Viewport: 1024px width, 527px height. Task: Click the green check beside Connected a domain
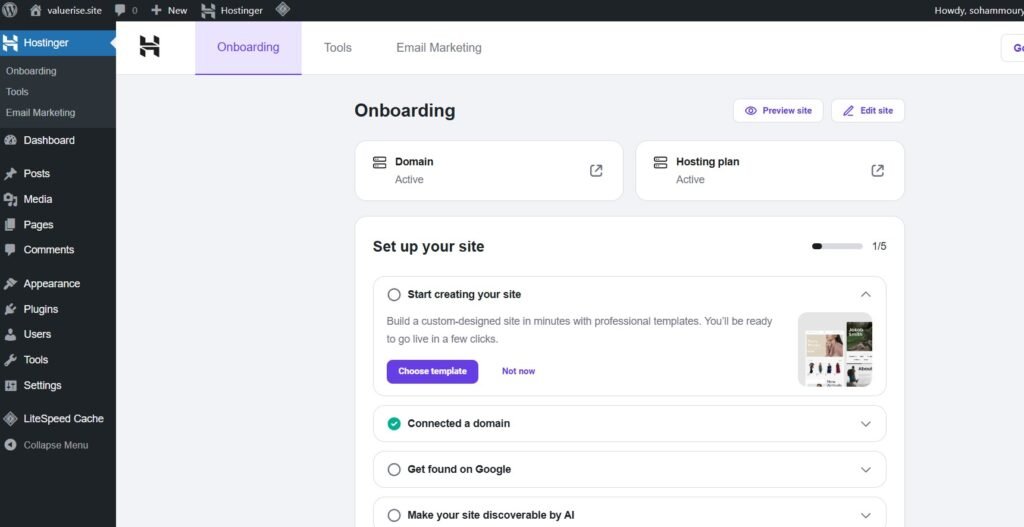click(x=394, y=424)
